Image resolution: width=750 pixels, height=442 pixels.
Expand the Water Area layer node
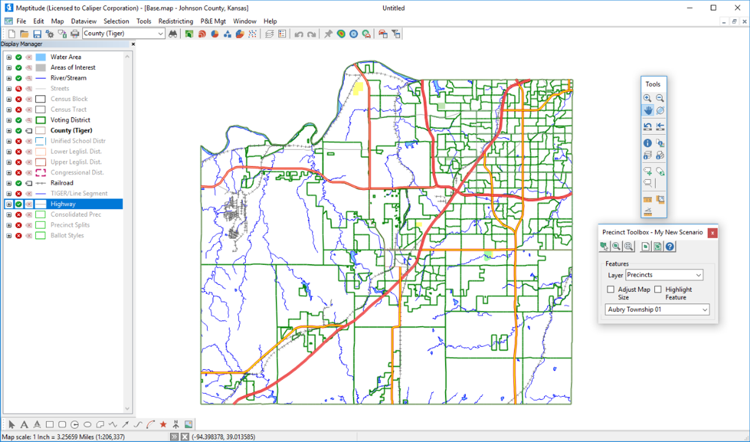(x=9, y=57)
